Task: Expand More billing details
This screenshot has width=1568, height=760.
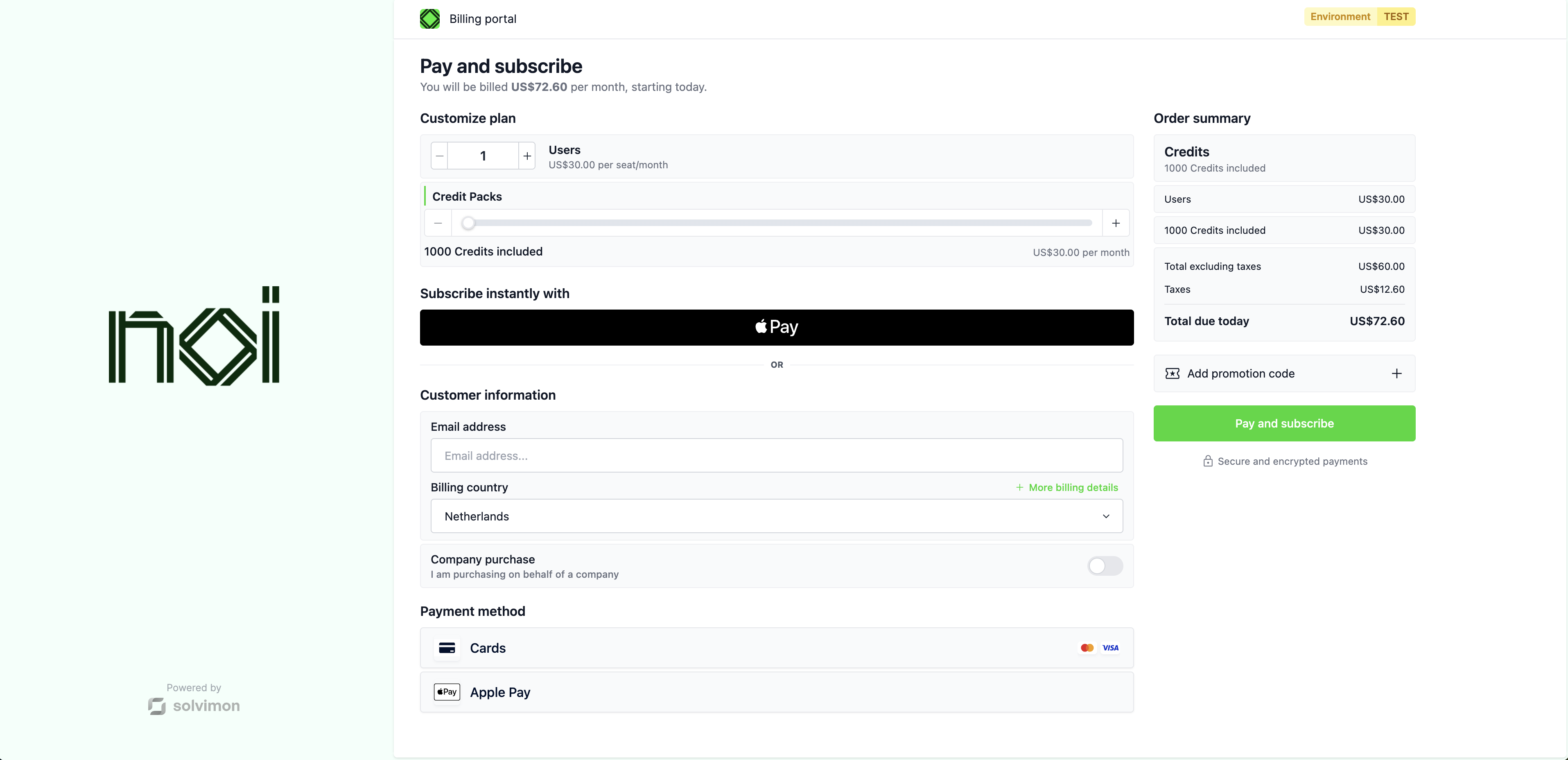Action: point(1067,488)
